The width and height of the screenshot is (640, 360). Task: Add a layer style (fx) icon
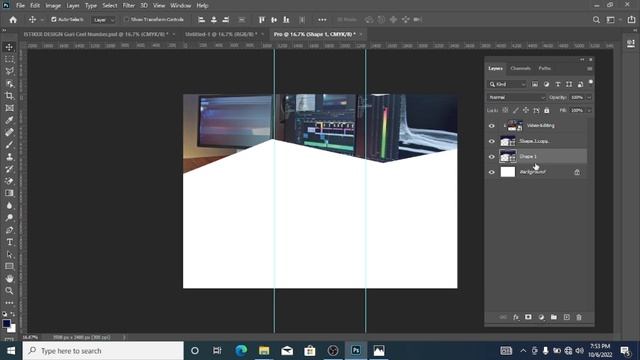tap(516, 317)
